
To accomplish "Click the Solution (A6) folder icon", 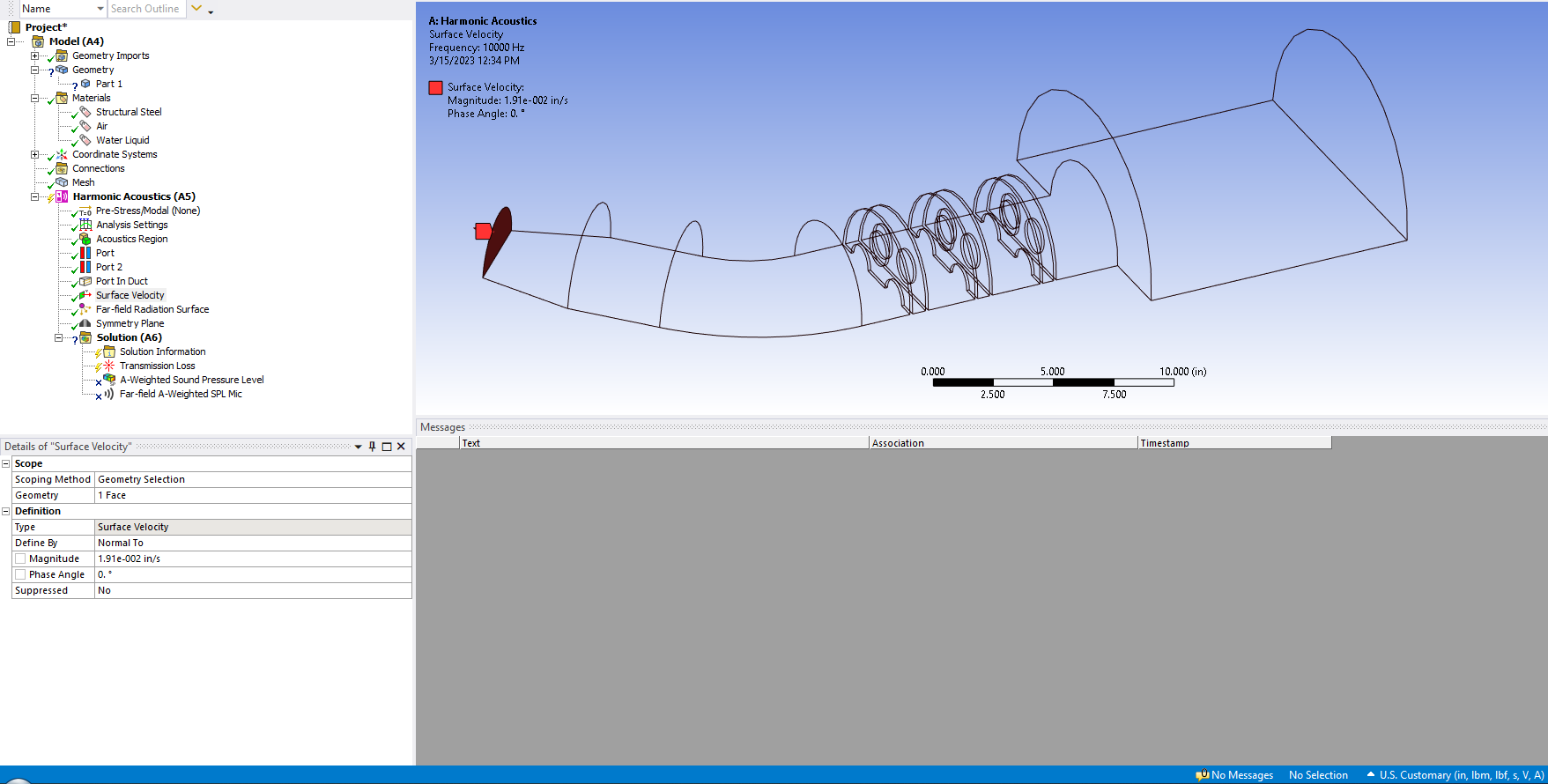I will pyautogui.click(x=85, y=337).
